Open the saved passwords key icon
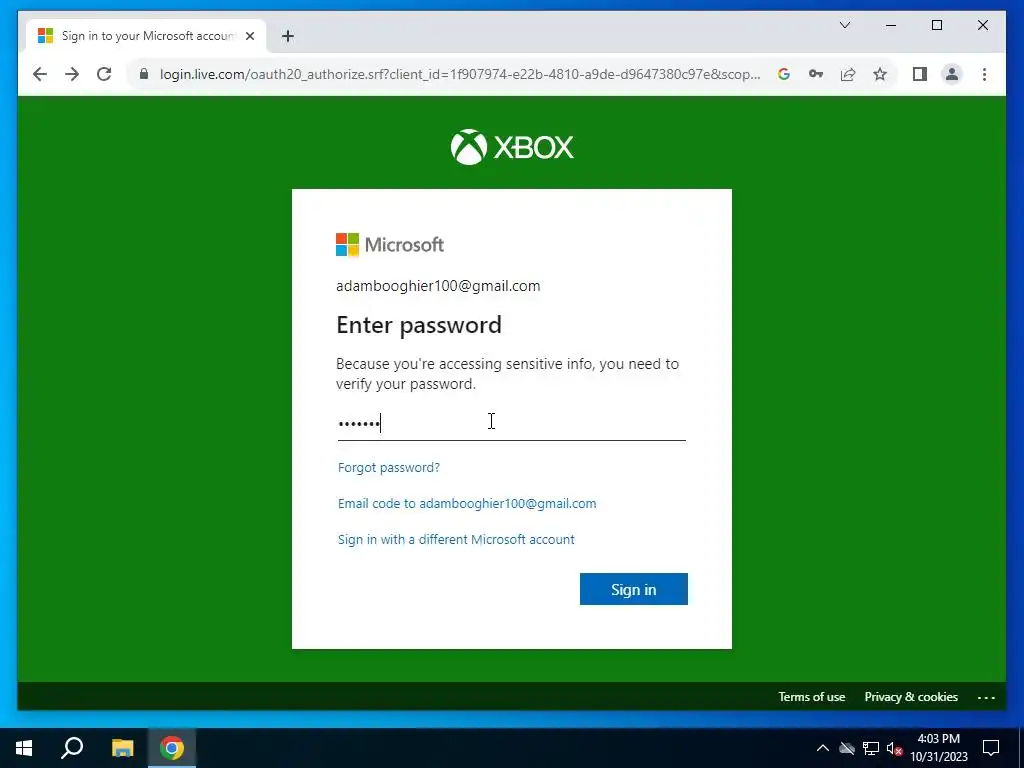Viewport: 1024px width, 768px height. coord(816,74)
